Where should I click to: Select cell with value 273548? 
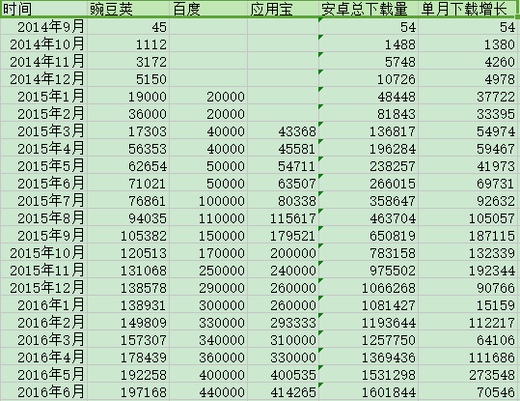coord(468,374)
